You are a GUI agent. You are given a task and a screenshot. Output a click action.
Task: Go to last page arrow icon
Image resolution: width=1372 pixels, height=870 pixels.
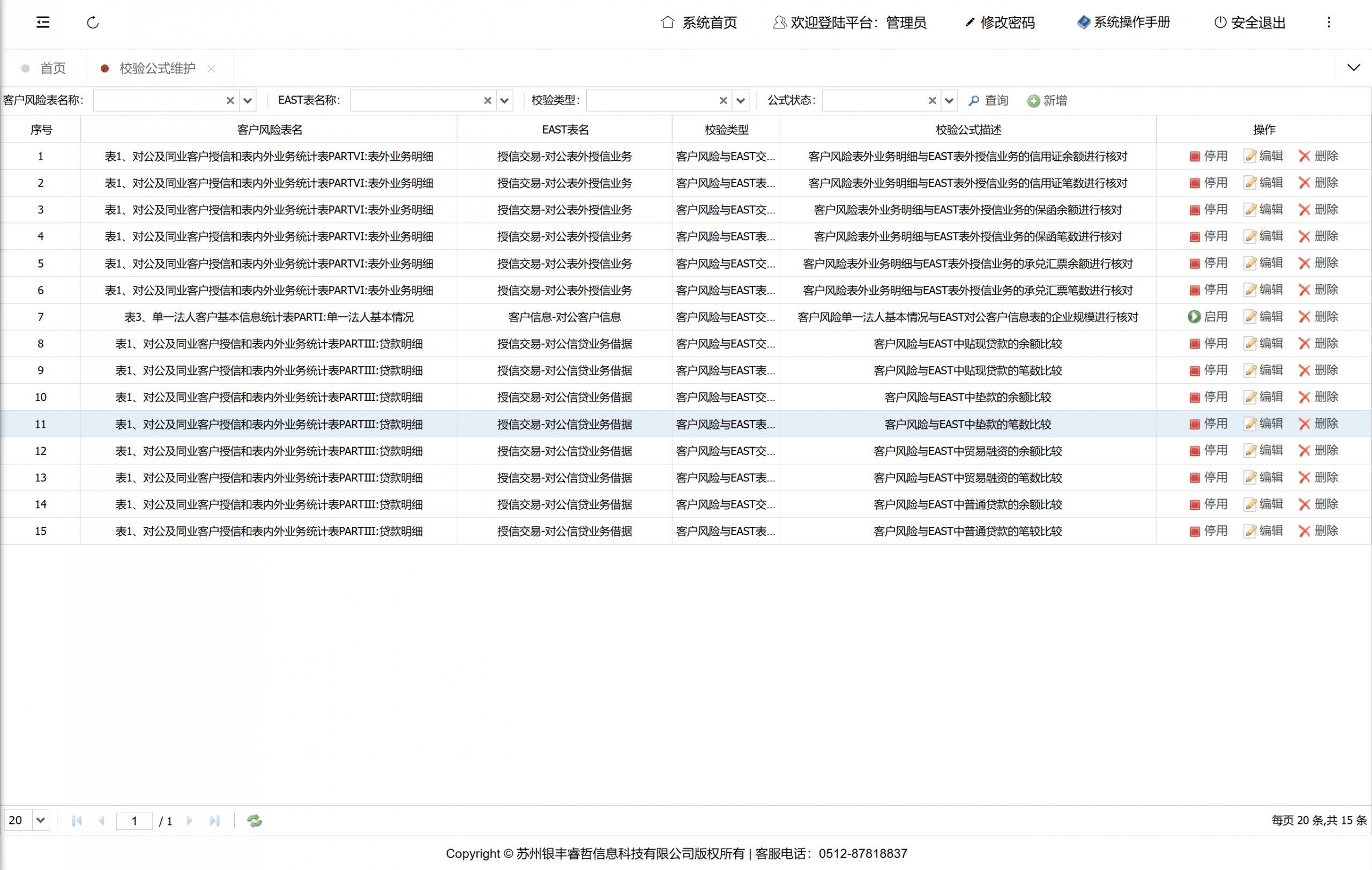(214, 821)
